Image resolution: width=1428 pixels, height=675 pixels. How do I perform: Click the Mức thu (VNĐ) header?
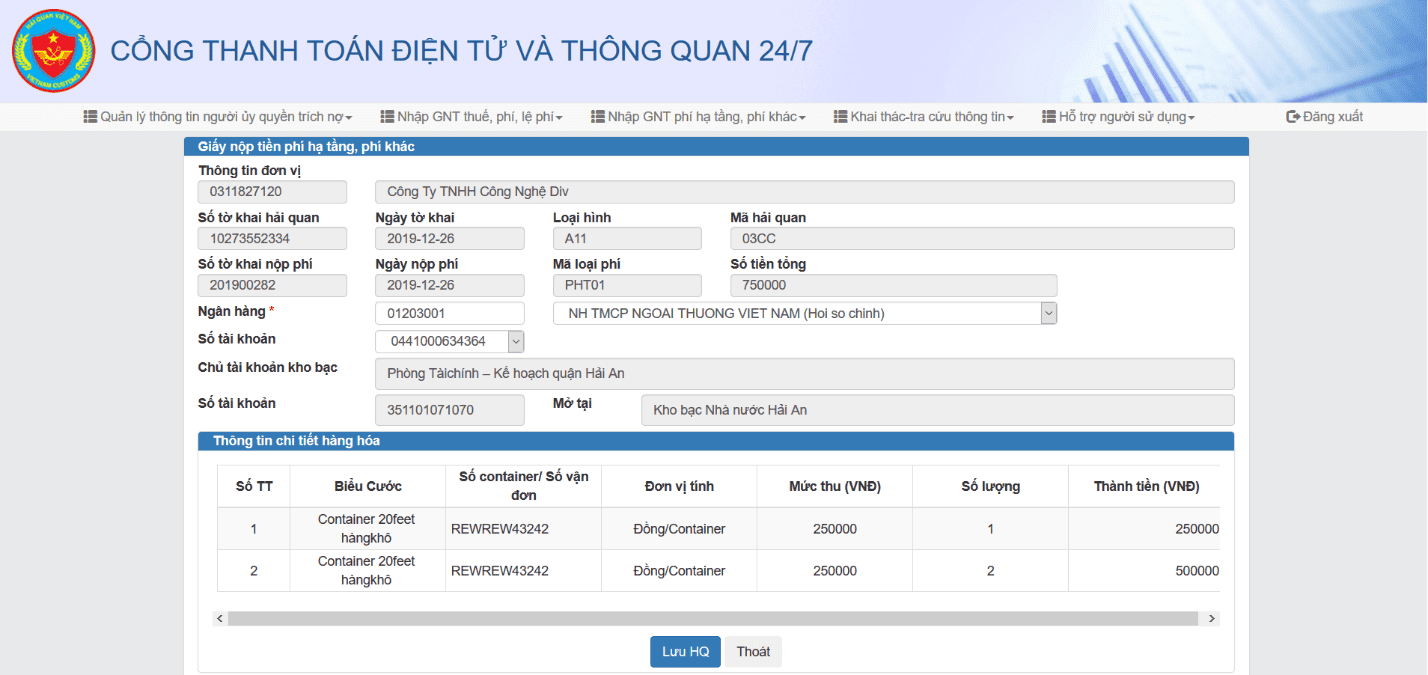click(x=835, y=486)
